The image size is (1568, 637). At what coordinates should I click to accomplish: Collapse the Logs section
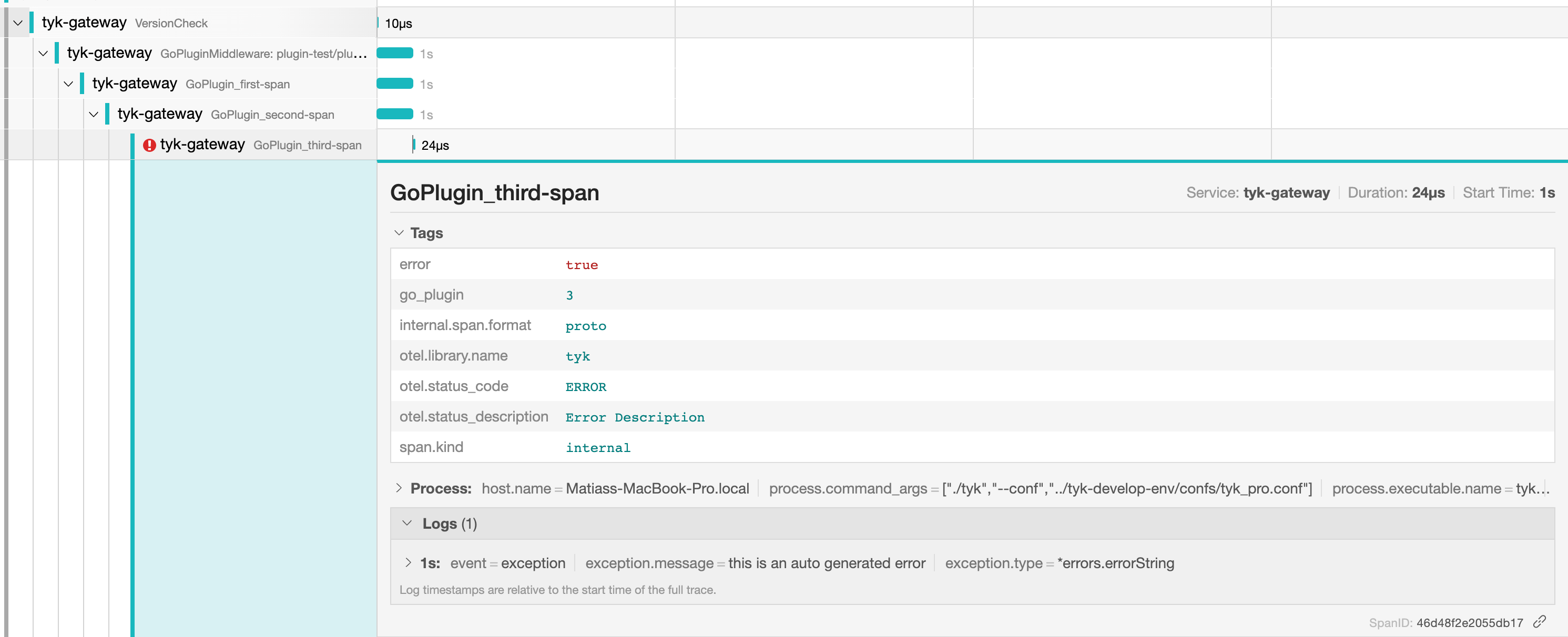click(407, 523)
